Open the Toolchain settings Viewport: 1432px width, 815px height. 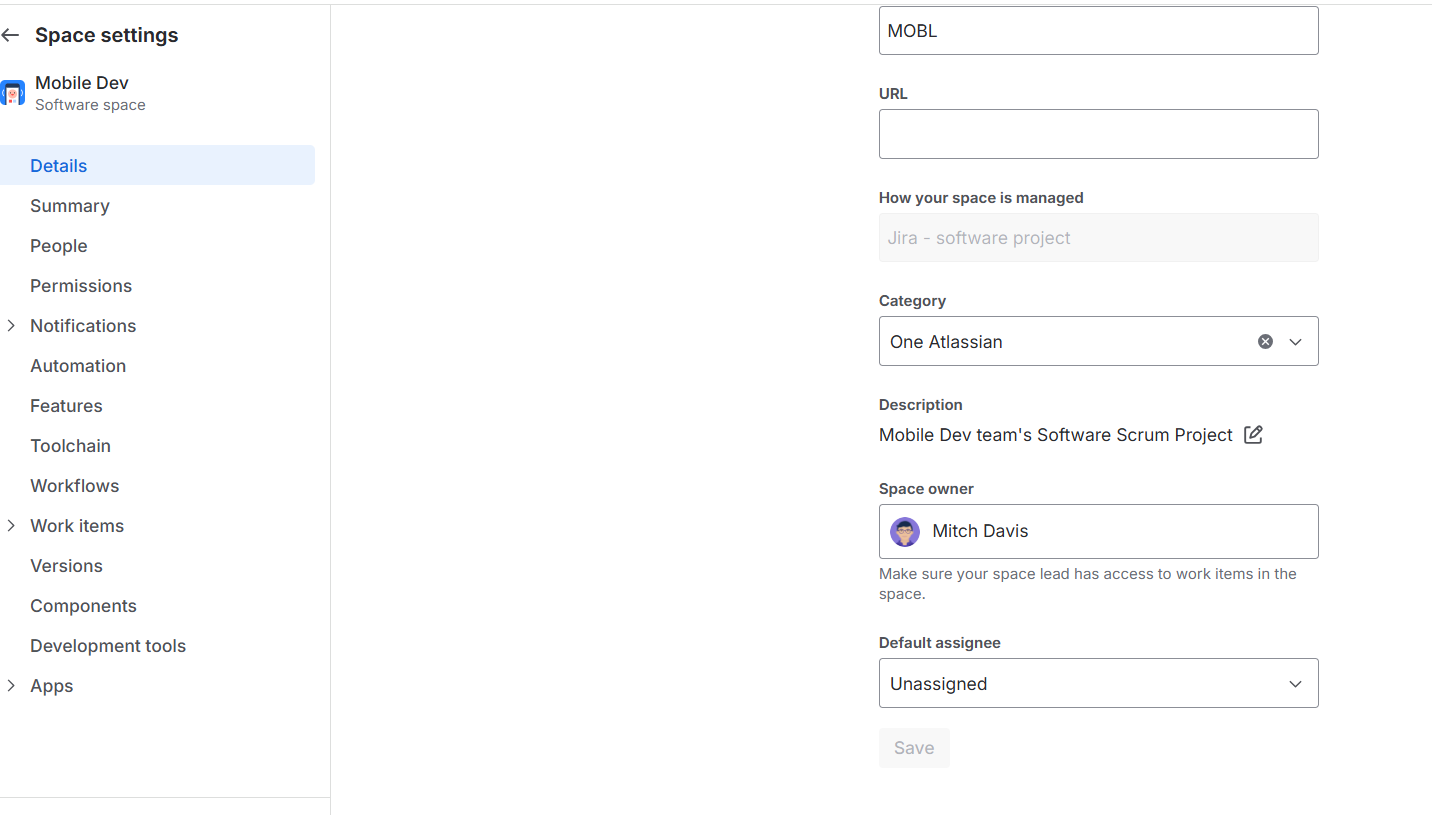click(x=70, y=446)
